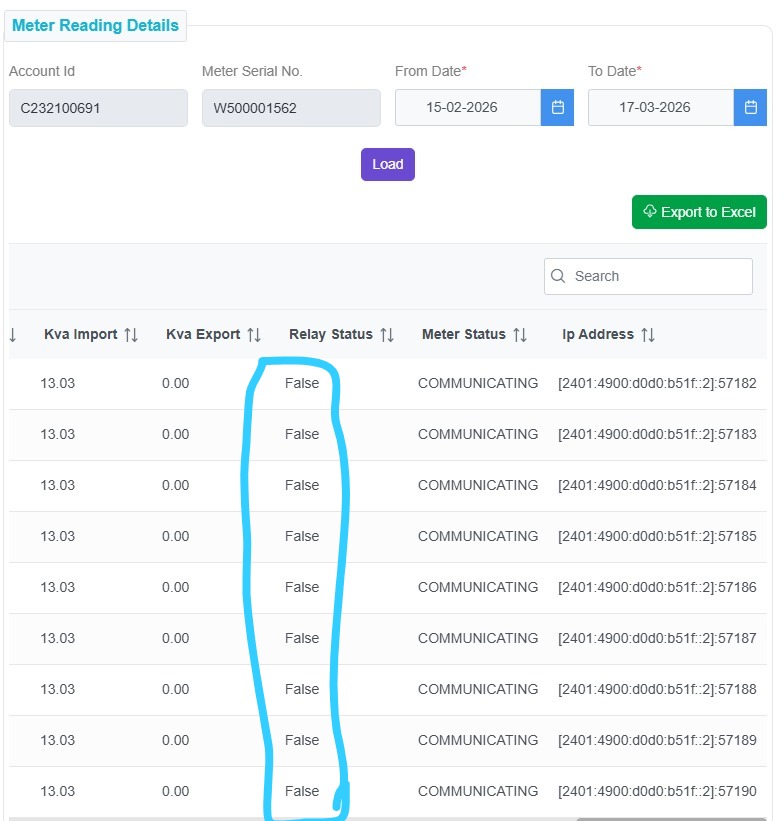Viewport: 784px width, 821px height.
Task: Click the From Date input field
Action: point(467,108)
